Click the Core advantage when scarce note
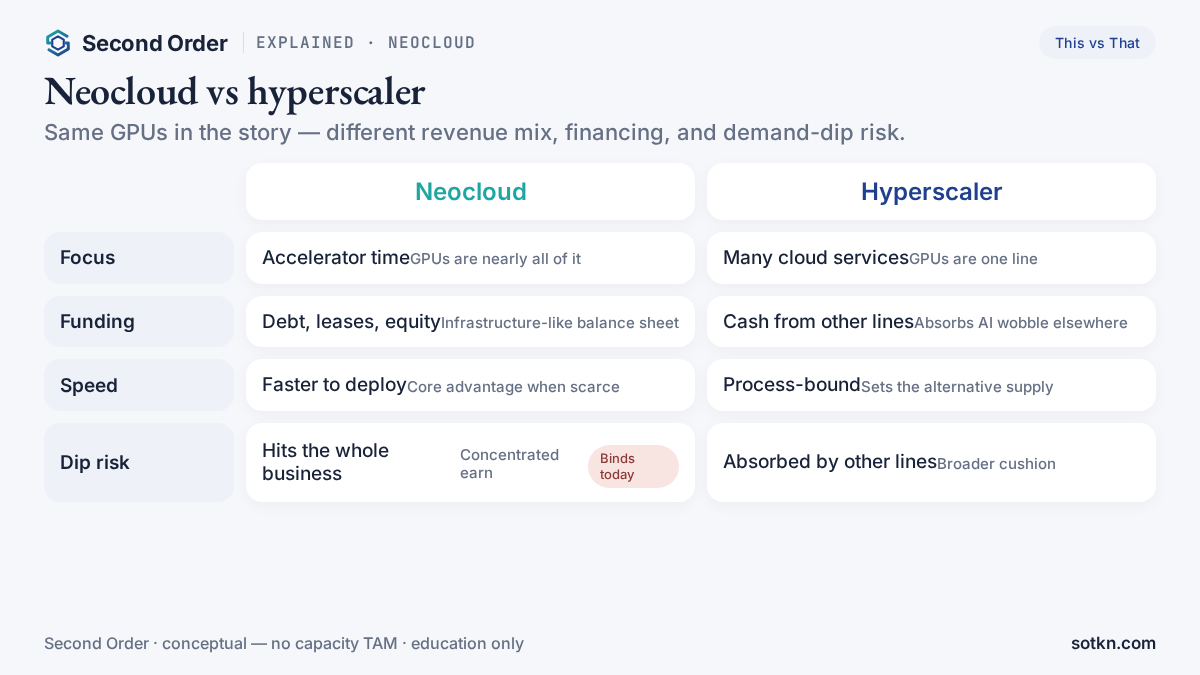This screenshot has height=675, width=1200. 513,387
